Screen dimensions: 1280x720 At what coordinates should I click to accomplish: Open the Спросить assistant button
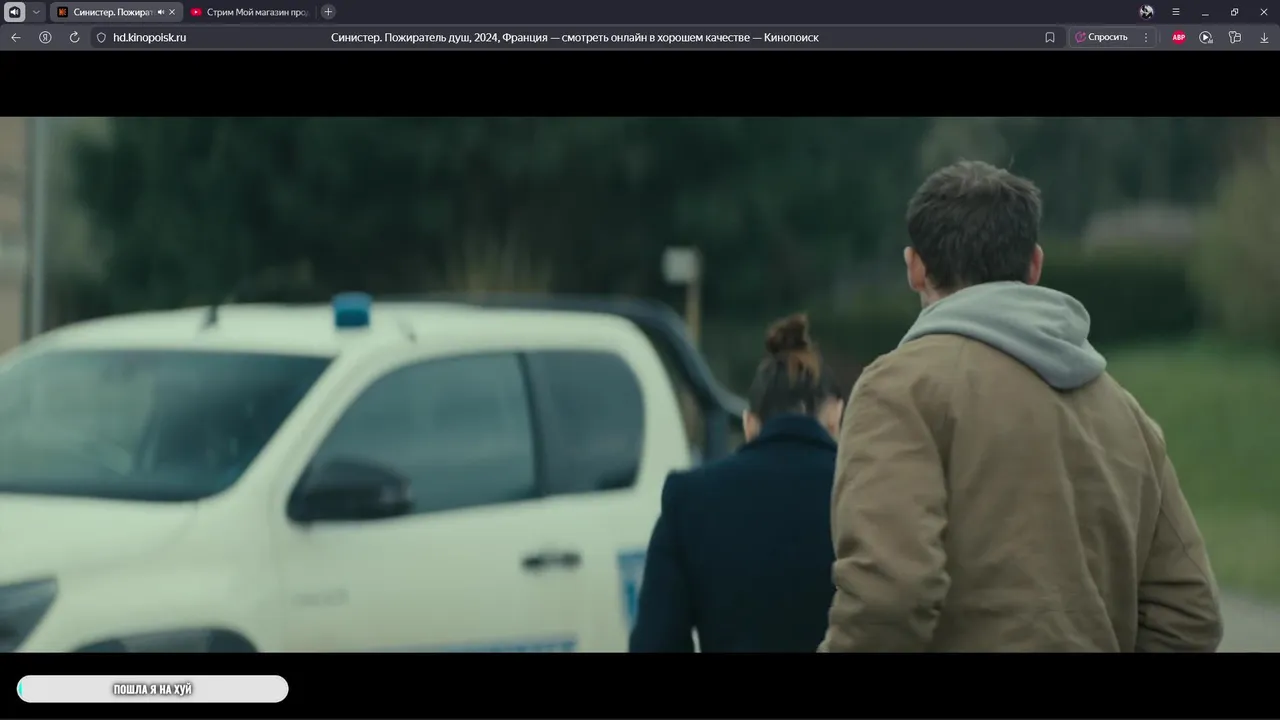[x=1101, y=37]
